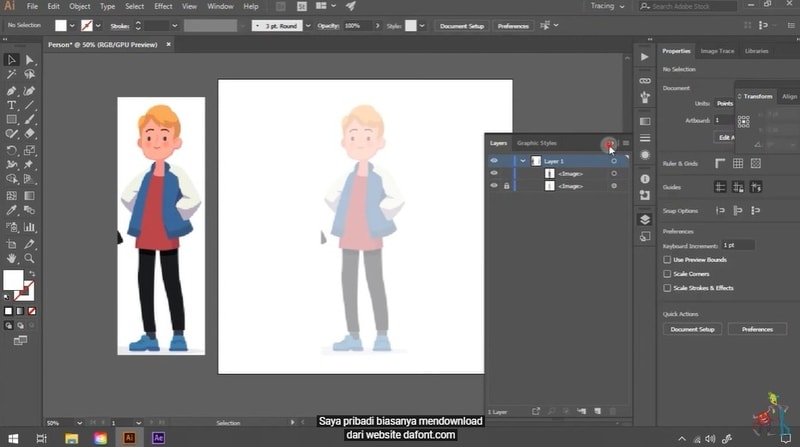Click the Layers panel menu icon
The height and width of the screenshot is (447, 800).
point(626,143)
